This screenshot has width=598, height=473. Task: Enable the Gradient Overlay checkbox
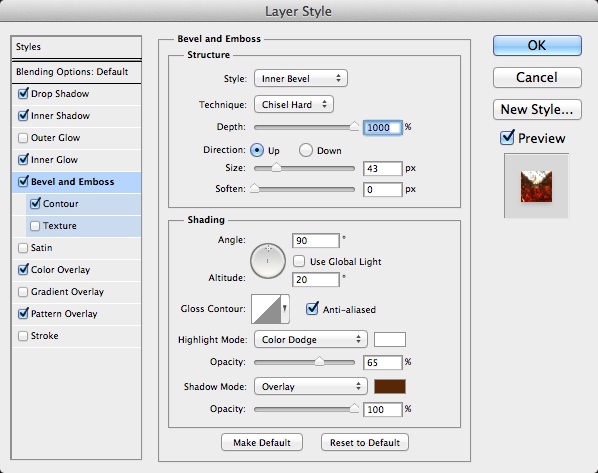[23, 292]
